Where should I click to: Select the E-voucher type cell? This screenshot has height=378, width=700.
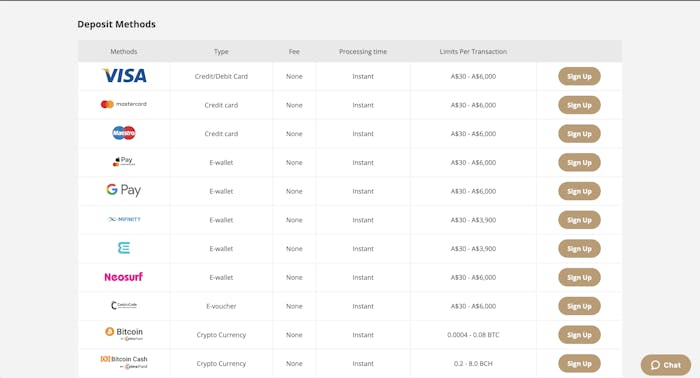tap(221, 306)
